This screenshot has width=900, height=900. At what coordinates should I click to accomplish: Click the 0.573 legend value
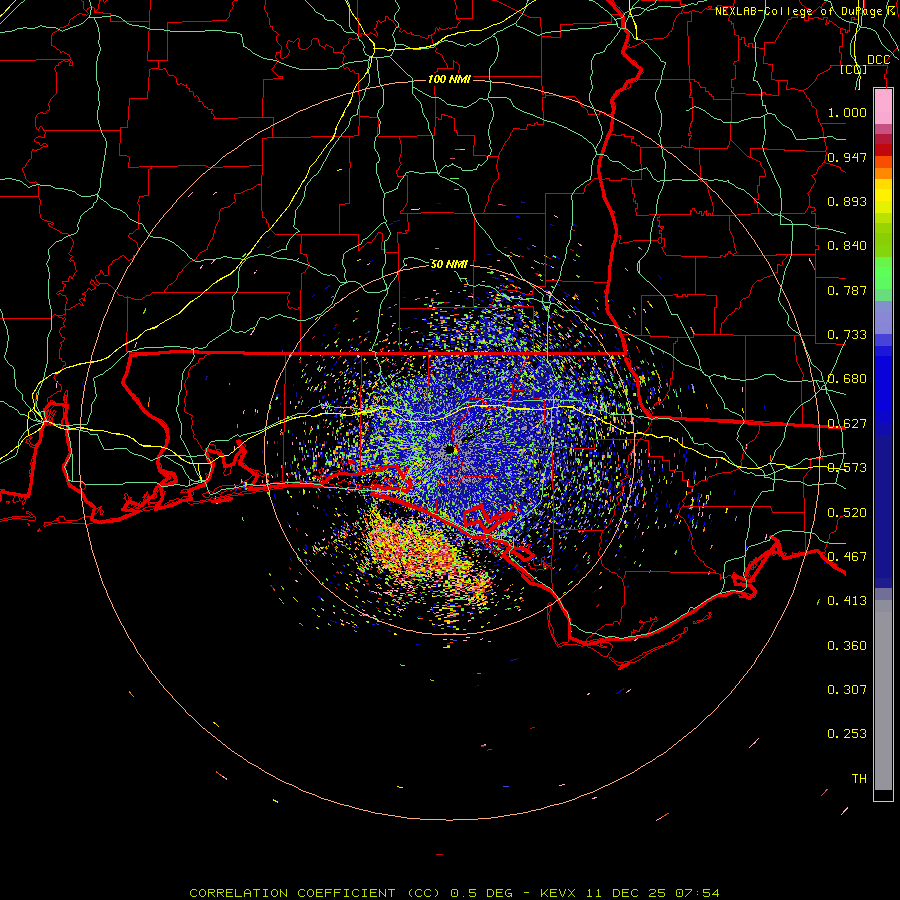847,468
